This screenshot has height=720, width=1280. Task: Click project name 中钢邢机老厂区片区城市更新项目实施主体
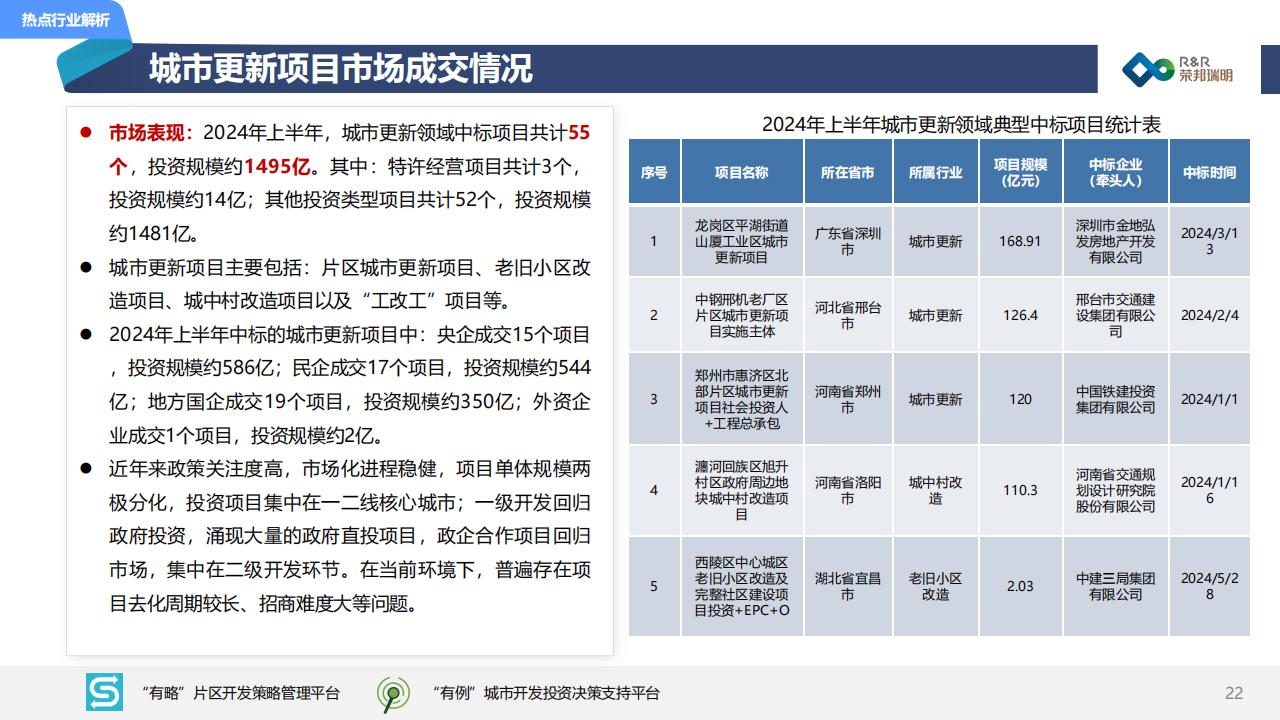(x=741, y=315)
